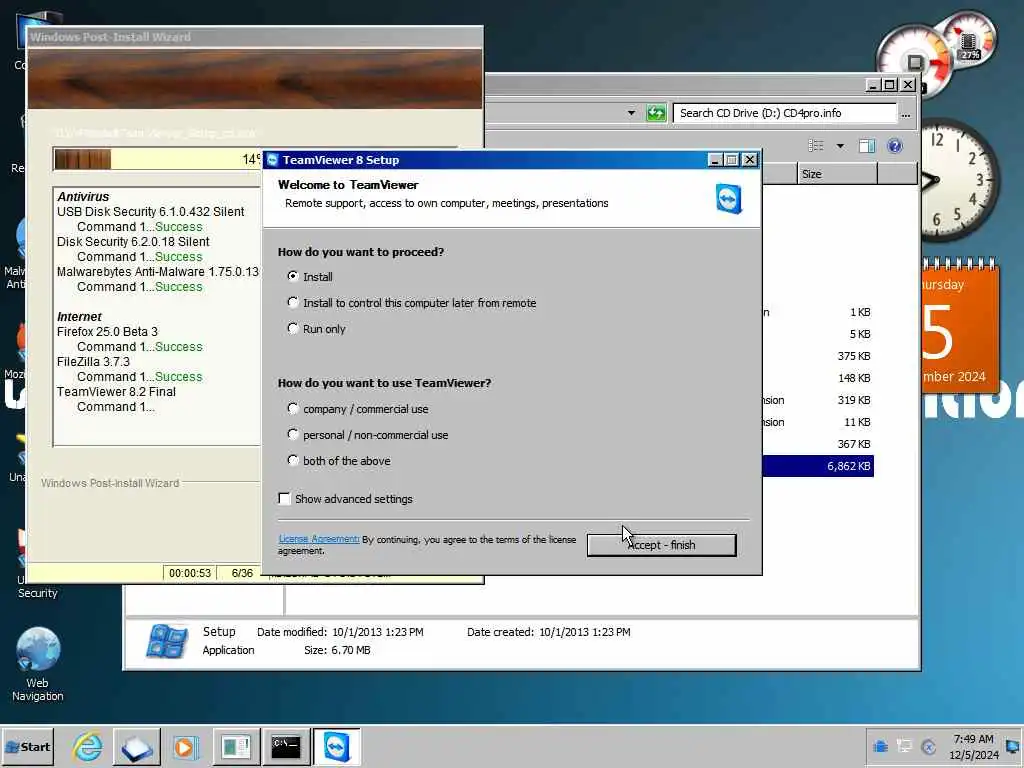The image size is (1024, 768).
Task: Click Explorer address bar refresh icon
Action: (x=656, y=113)
